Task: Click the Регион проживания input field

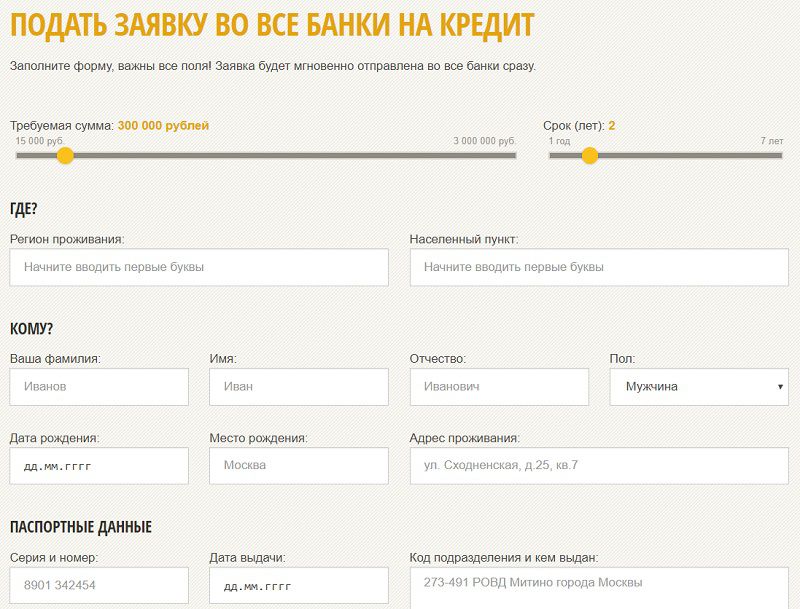Action: click(199, 267)
